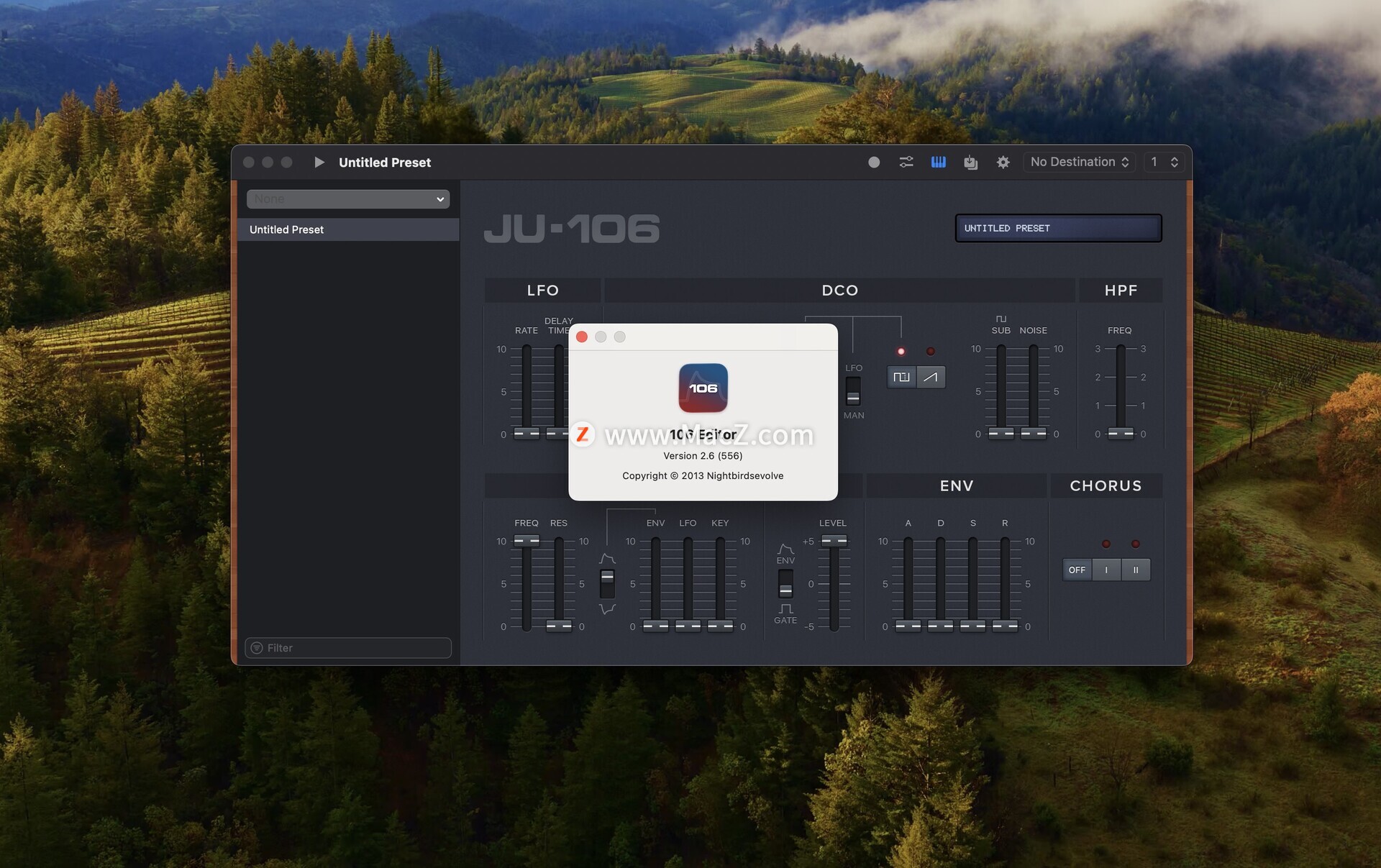Click the Filter search field
The height and width of the screenshot is (868, 1381).
(x=348, y=648)
